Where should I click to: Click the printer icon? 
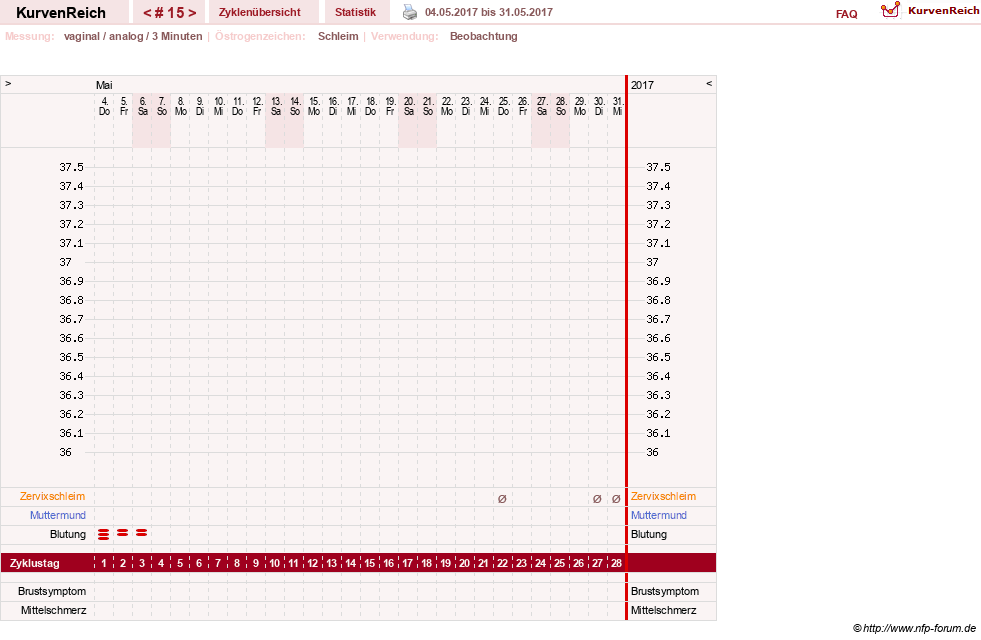409,12
